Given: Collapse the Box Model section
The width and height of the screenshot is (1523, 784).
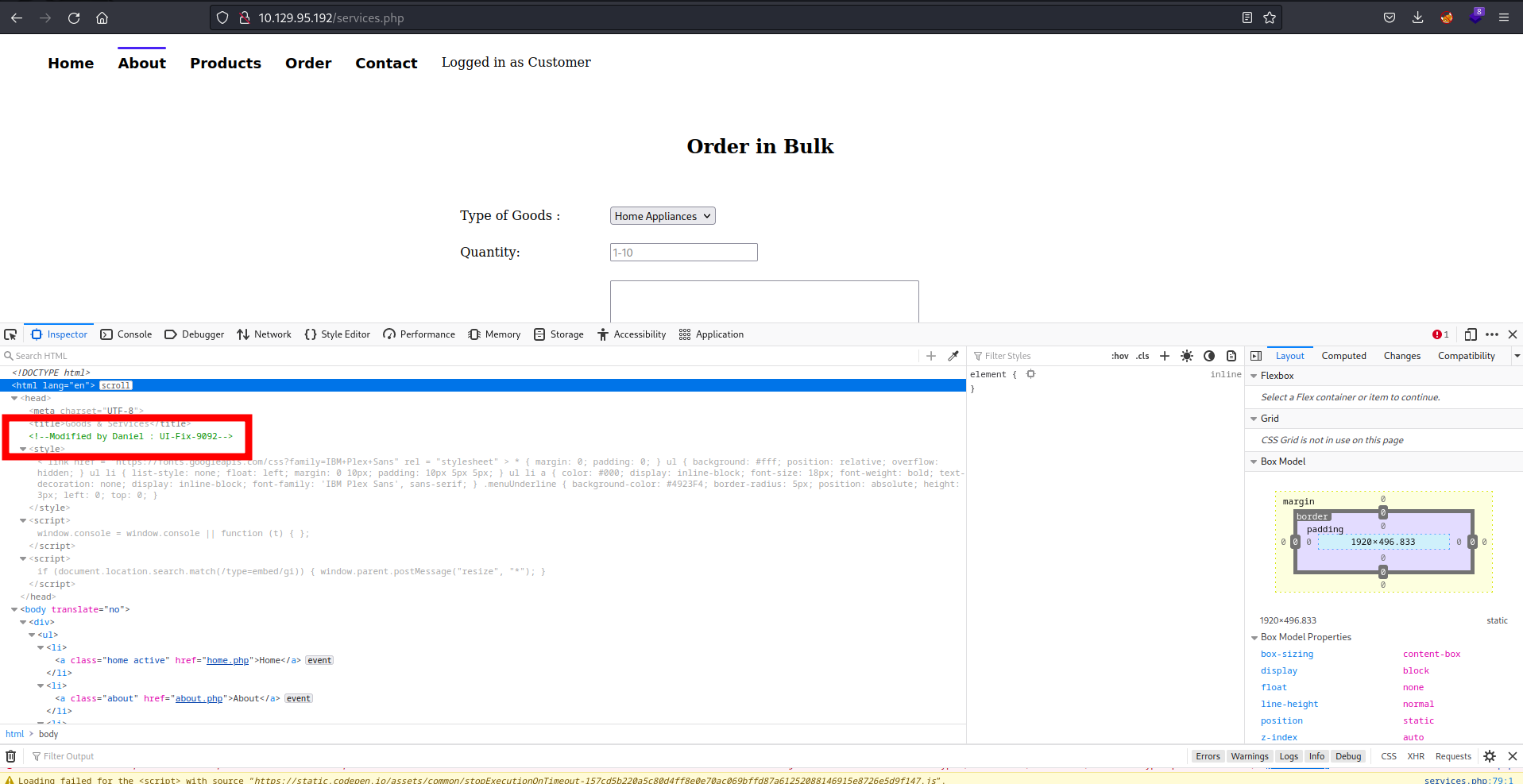Looking at the screenshot, I should tap(1254, 462).
